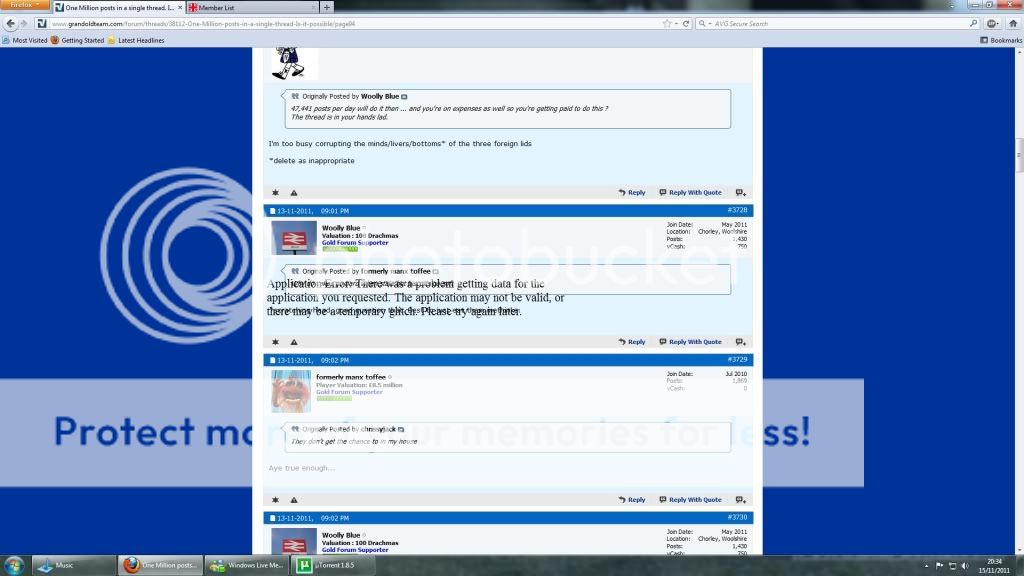Open Woolly Blue profile in post #3728
Screen dimensions: 1024x576
(x=341, y=228)
